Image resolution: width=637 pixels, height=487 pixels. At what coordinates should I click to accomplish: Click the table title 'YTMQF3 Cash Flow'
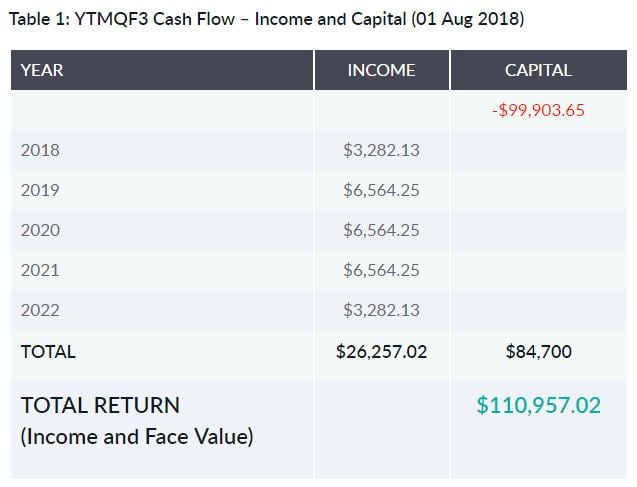tap(265, 19)
